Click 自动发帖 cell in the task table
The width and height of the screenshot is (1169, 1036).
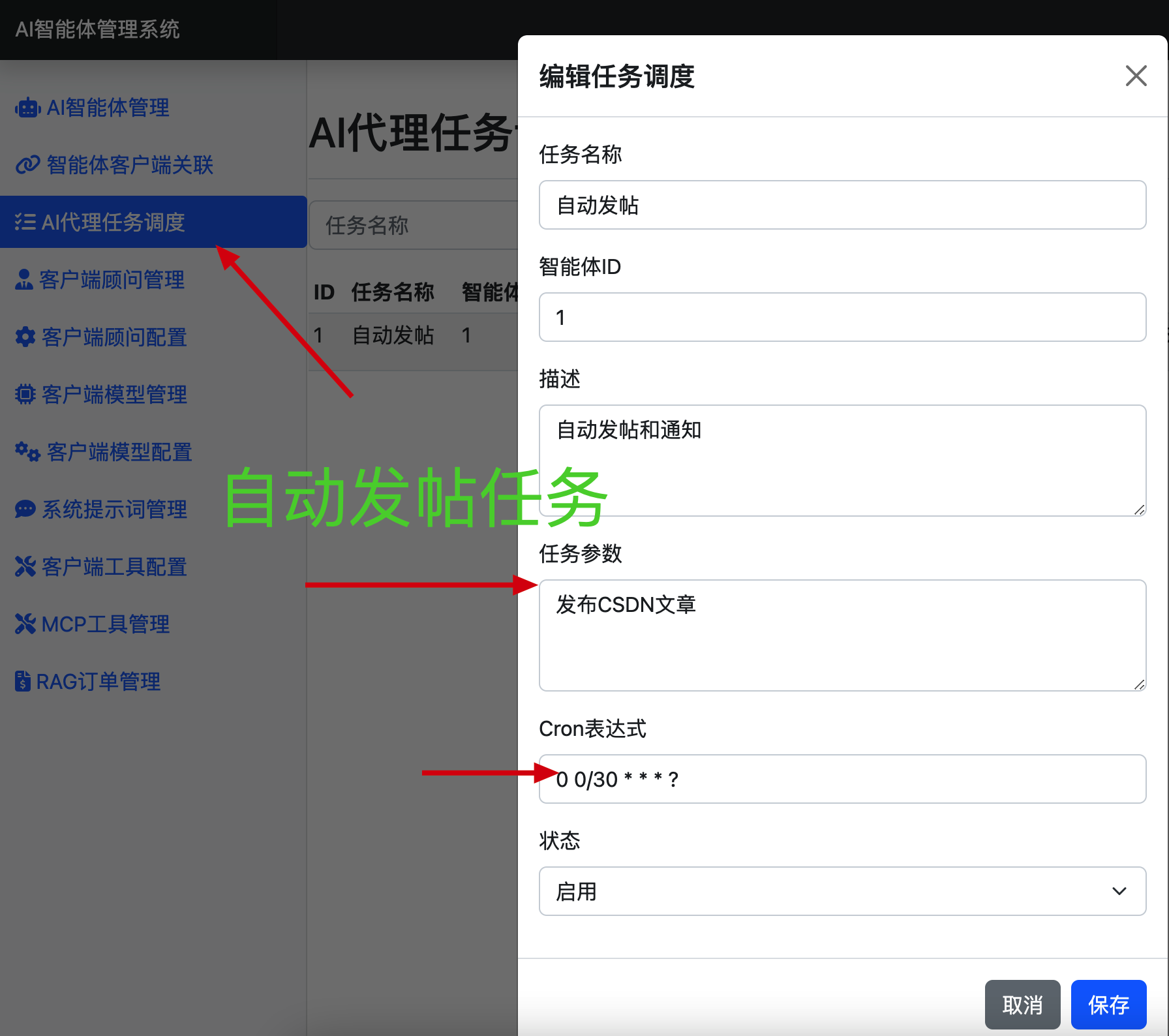coord(393,335)
